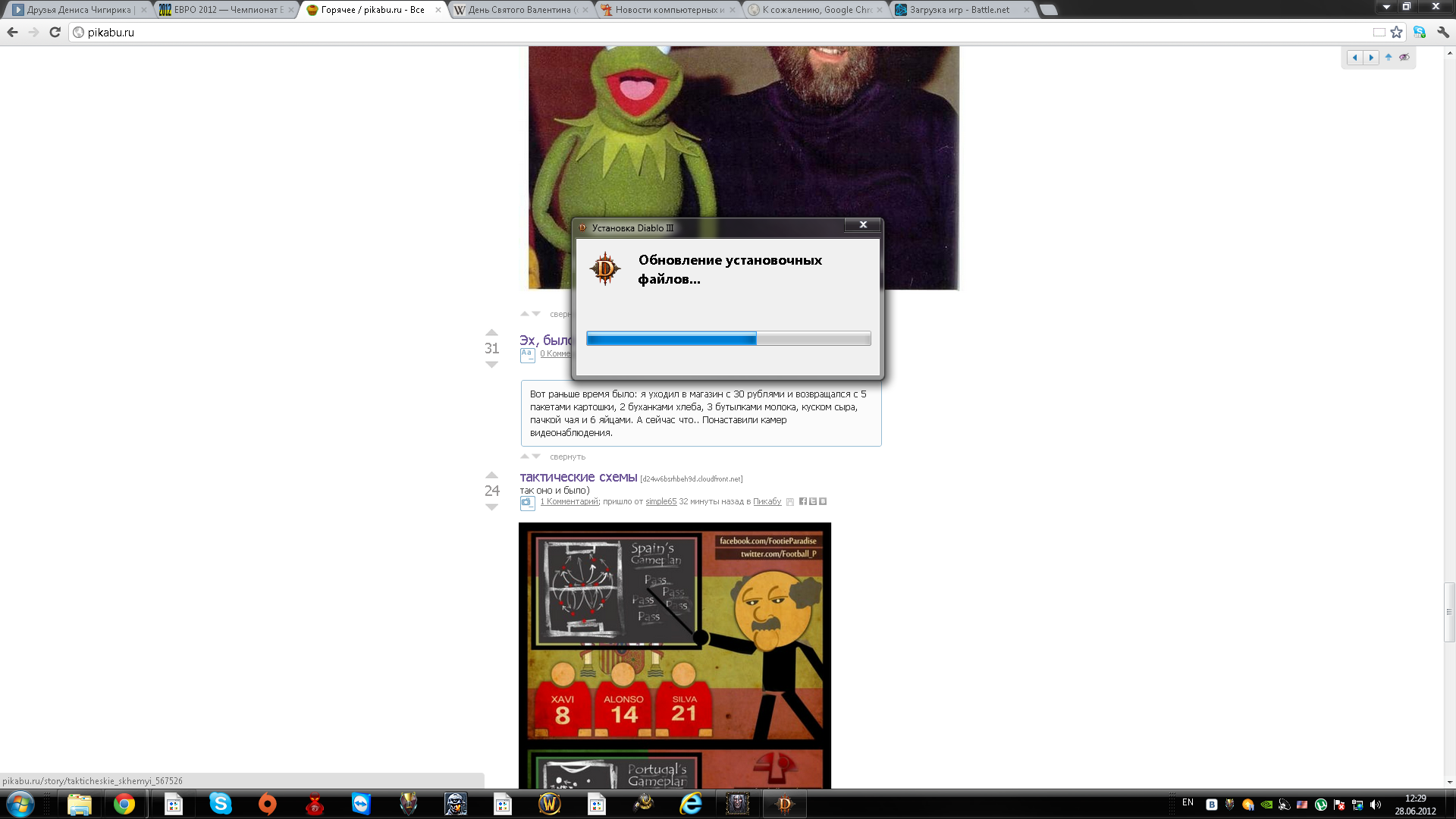
Task: Click the next-post right arrow in the page widget
Action: click(1371, 58)
